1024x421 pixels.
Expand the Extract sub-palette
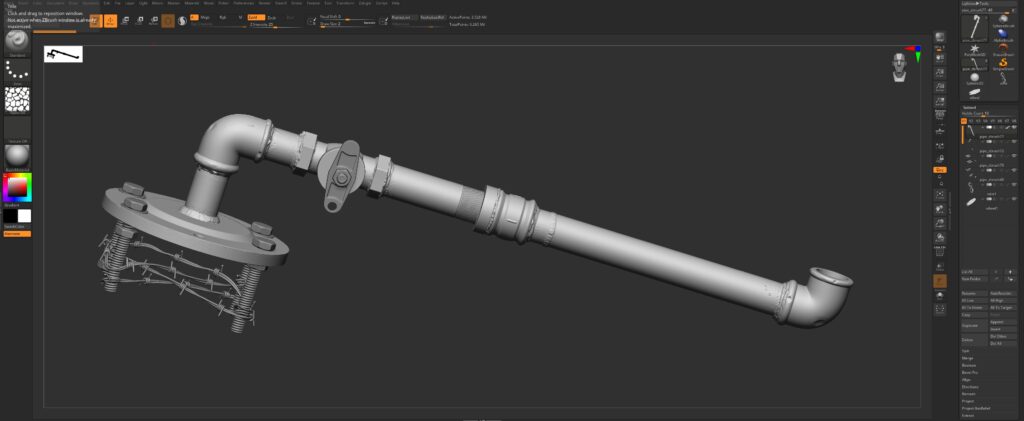967,415
